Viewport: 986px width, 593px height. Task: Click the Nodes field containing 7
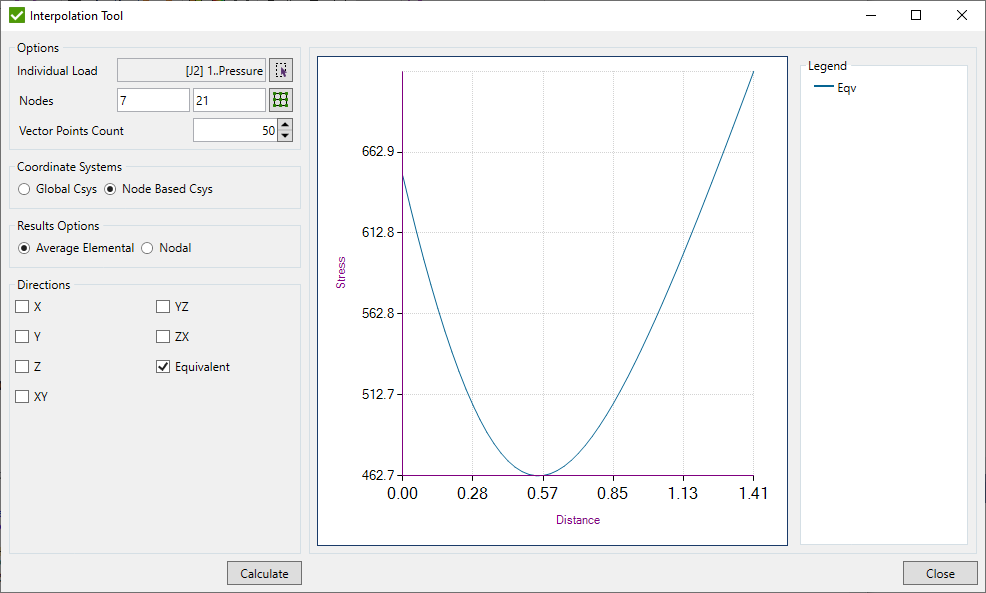coord(153,100)
